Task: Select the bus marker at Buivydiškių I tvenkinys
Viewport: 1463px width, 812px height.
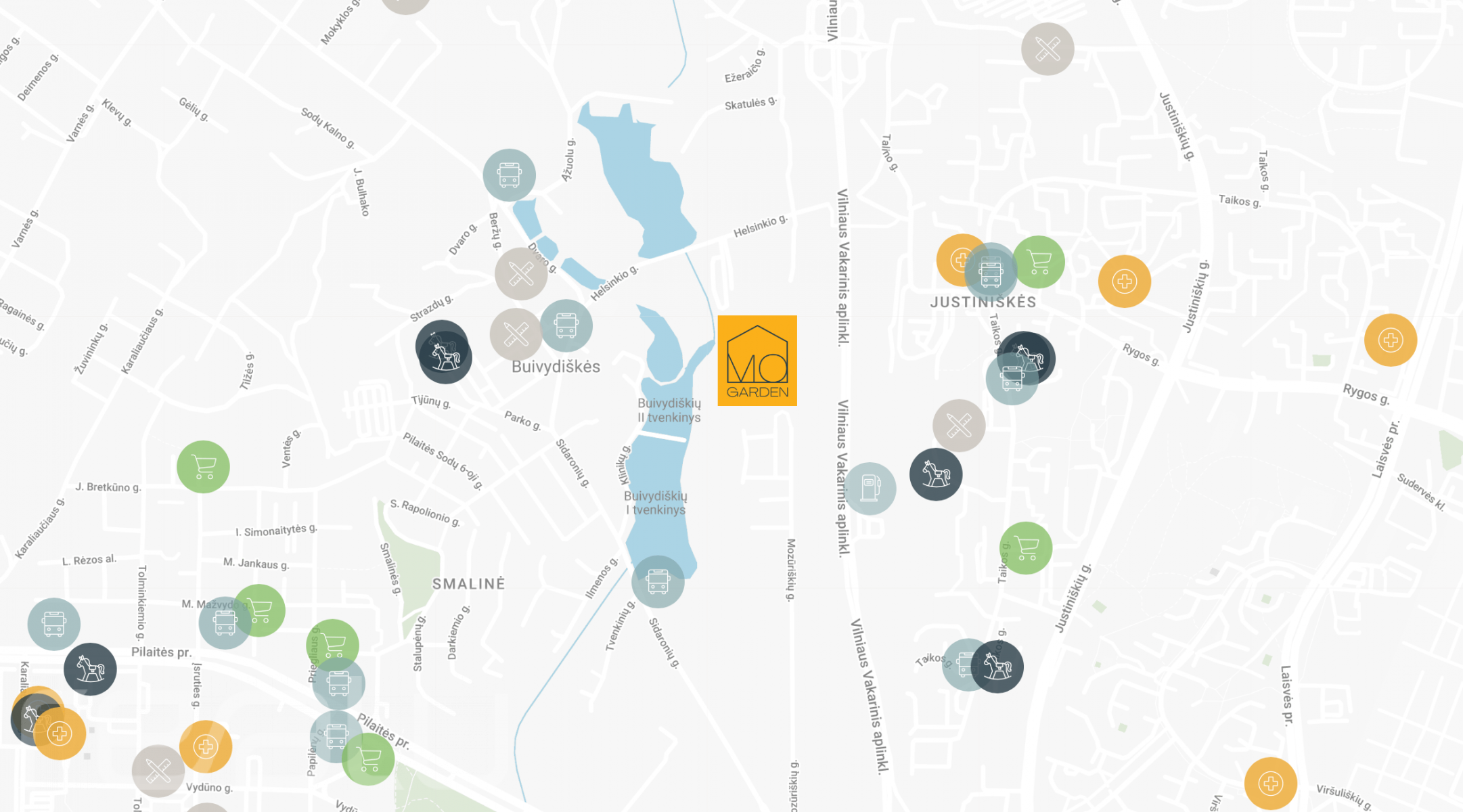Action: click(658, 582)
